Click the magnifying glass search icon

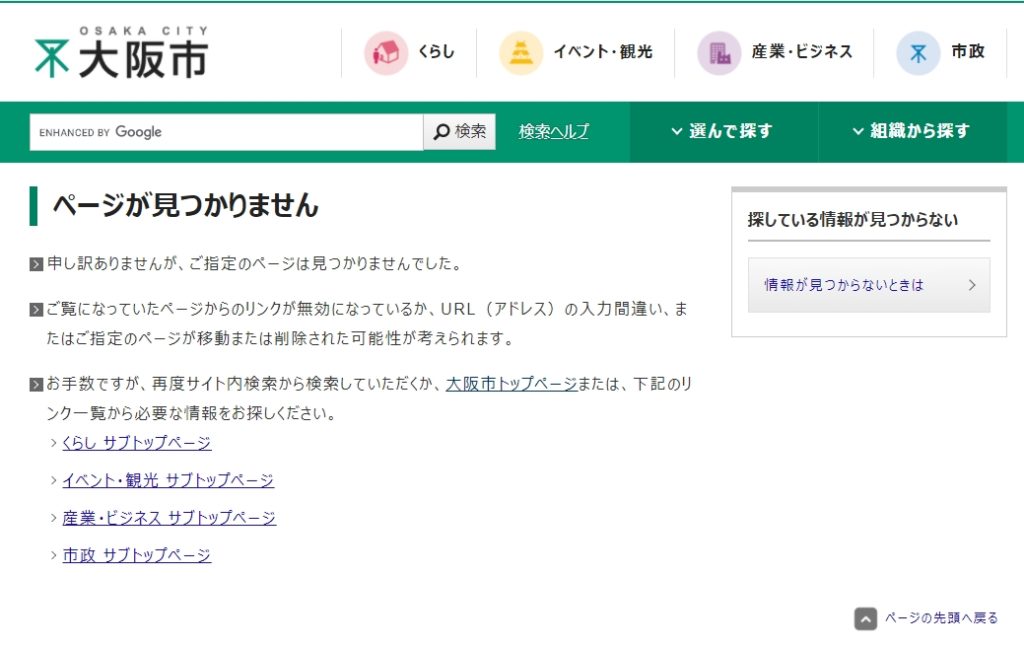(x=441, y=132)
